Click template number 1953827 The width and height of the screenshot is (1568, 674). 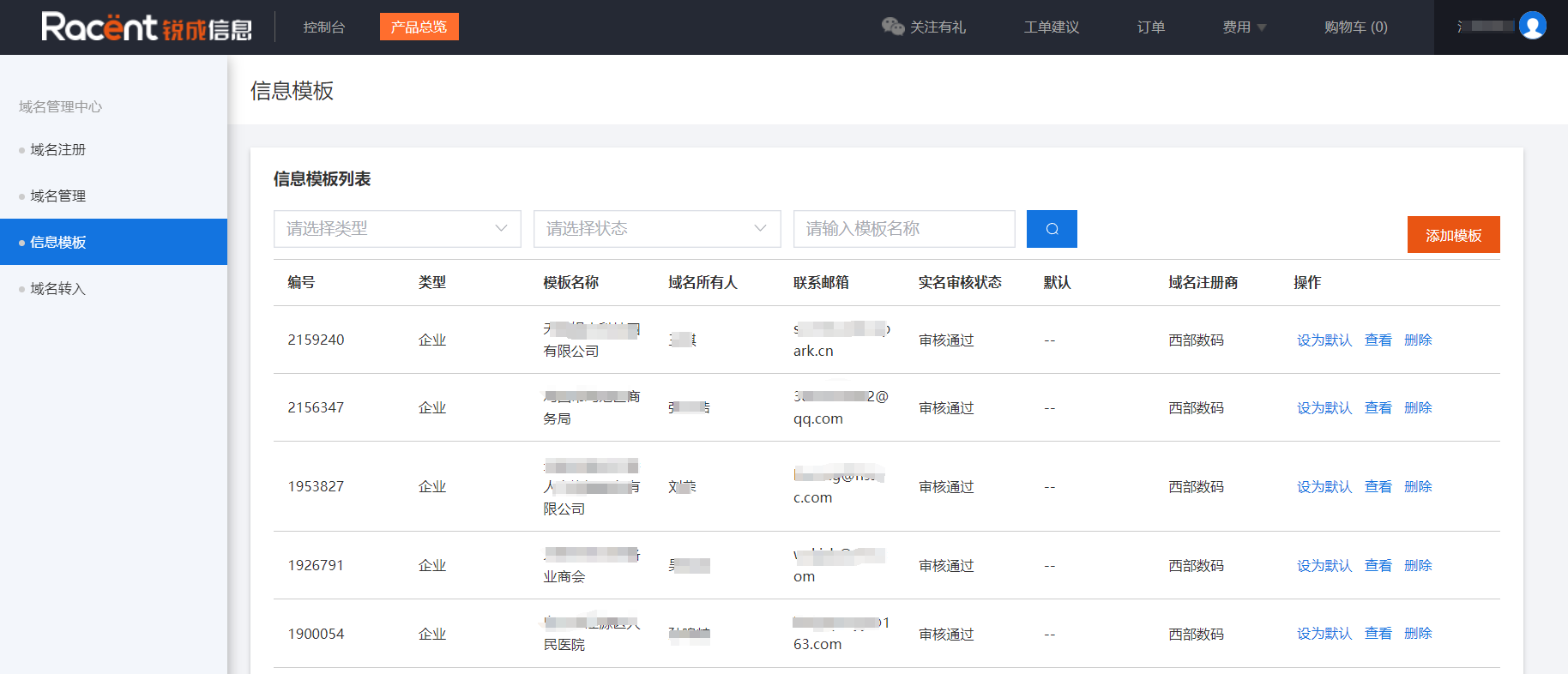coord(316,486)
